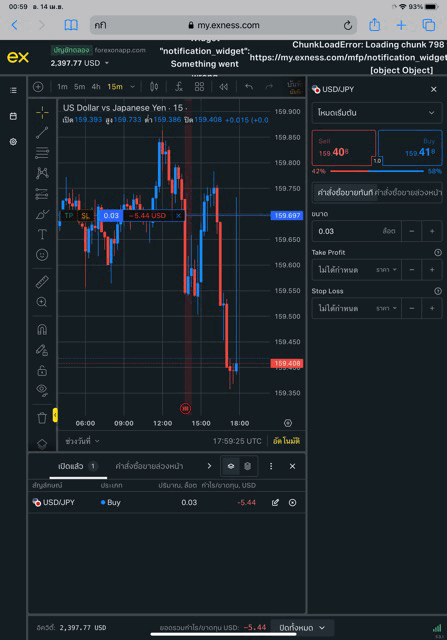Open the order mode dropdown in USD/JPY panel
This screenshot has height=640, width=447.
click(376, 113)
